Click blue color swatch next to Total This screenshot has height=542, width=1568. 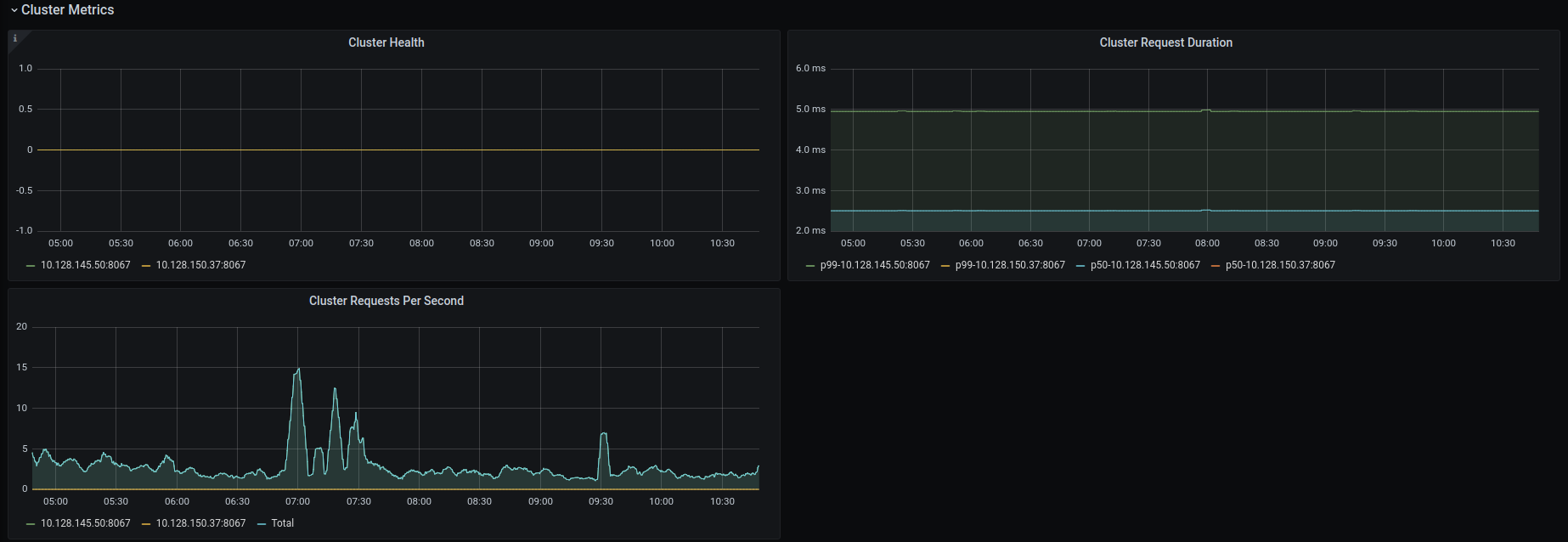coord(262,524)
